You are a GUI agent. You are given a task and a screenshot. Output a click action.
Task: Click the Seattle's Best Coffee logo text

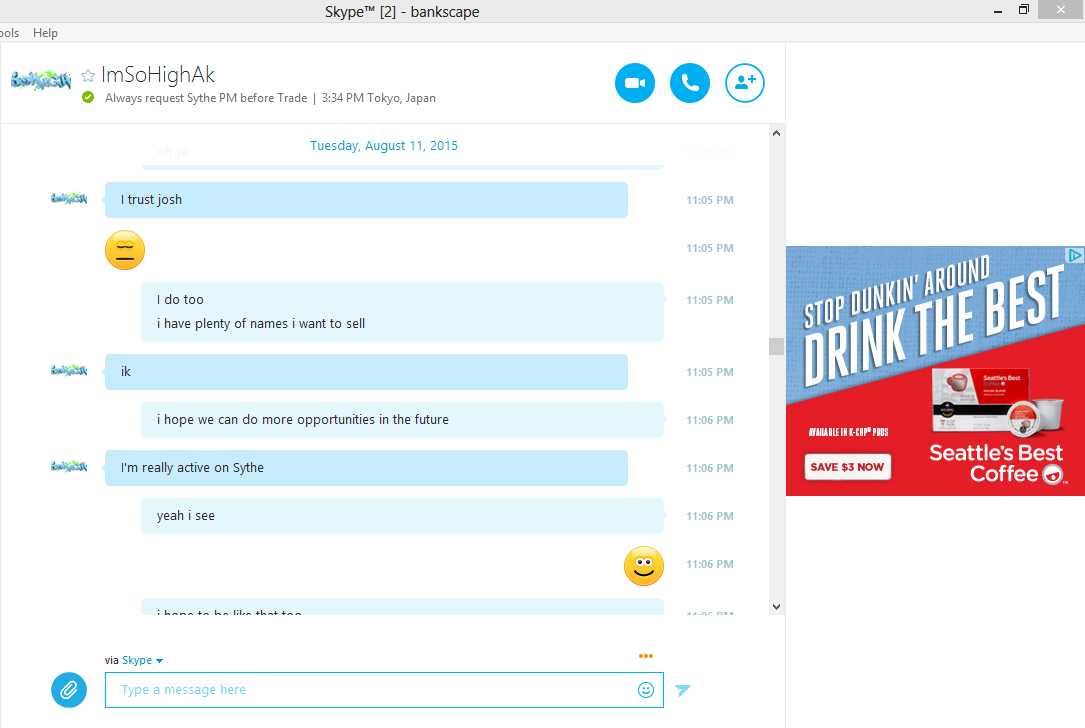tap(996, 463)
